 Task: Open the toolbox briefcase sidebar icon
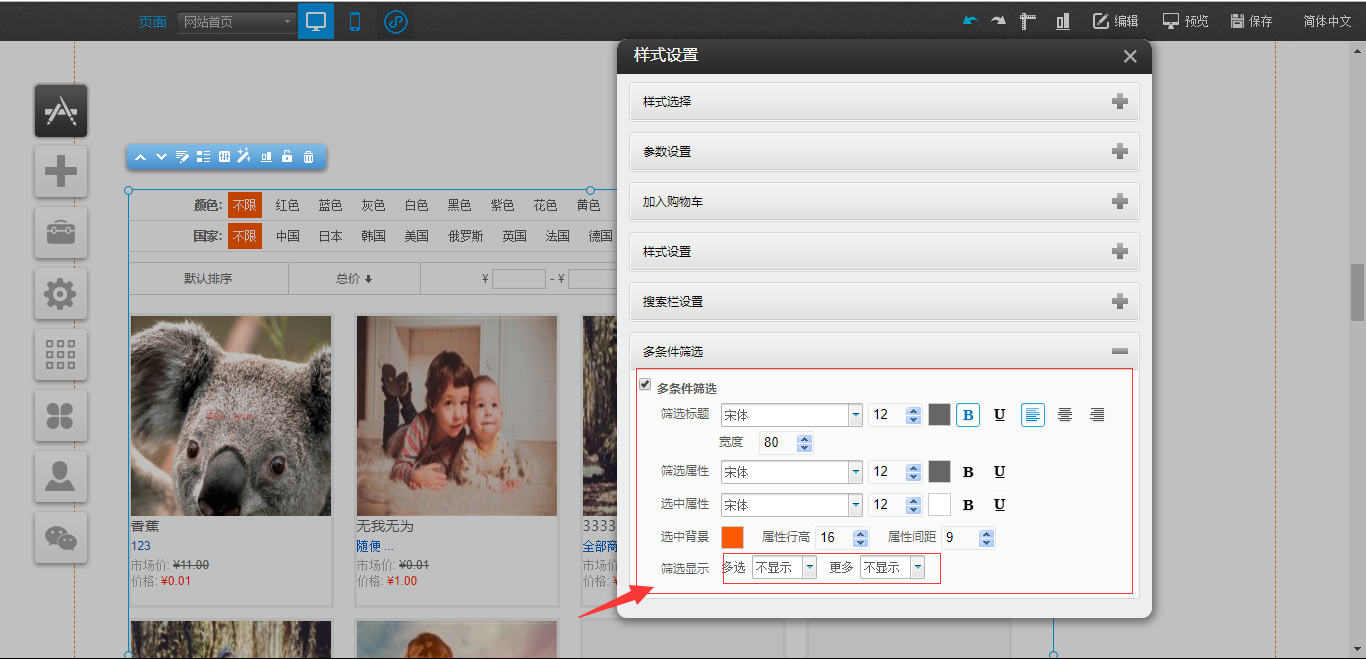[x=61, y=233]
